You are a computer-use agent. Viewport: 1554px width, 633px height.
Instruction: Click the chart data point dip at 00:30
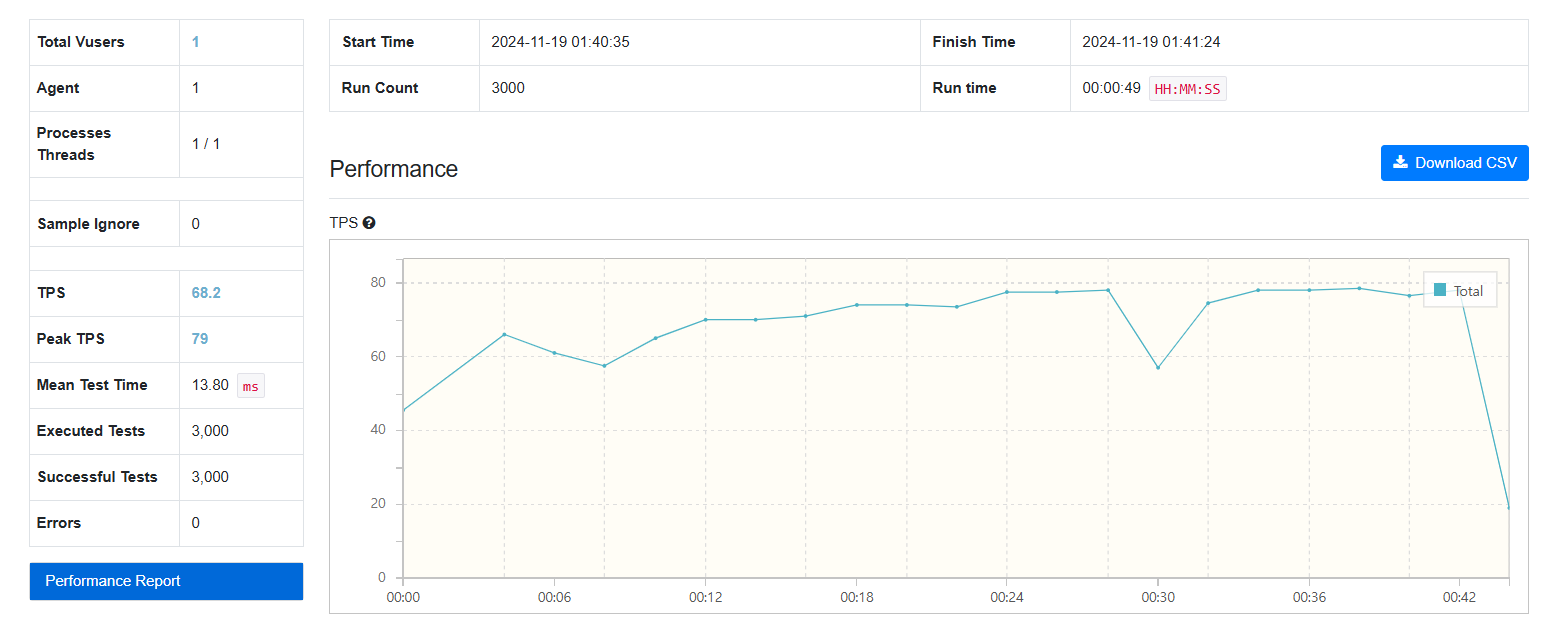point(1158,367)
